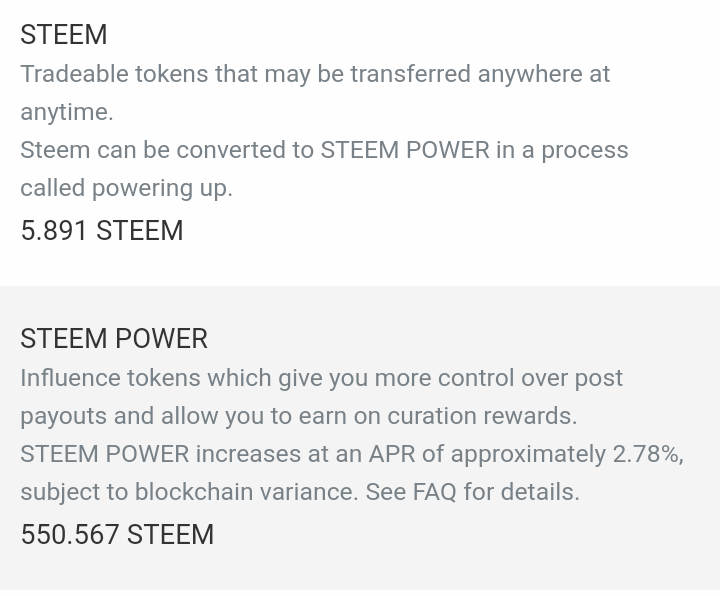Click the STEEM section heading
This screenshot has height=596, width=720.
(x=63, y=35)
